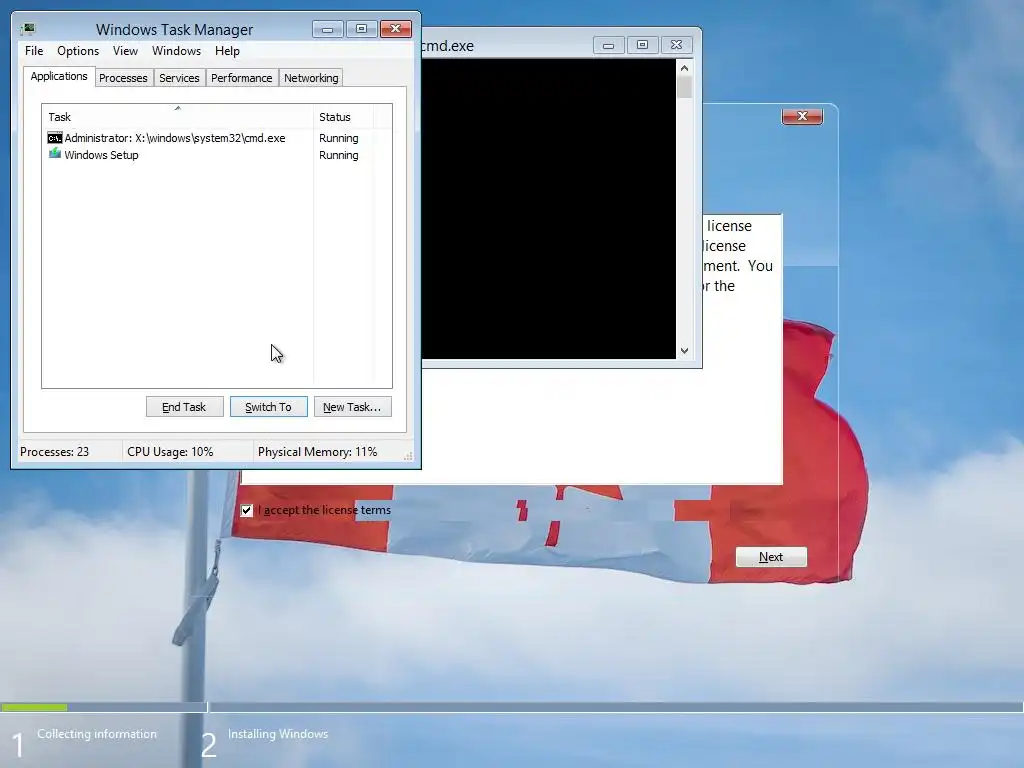Click the Running status for Windows Setup

click(338, 155)
